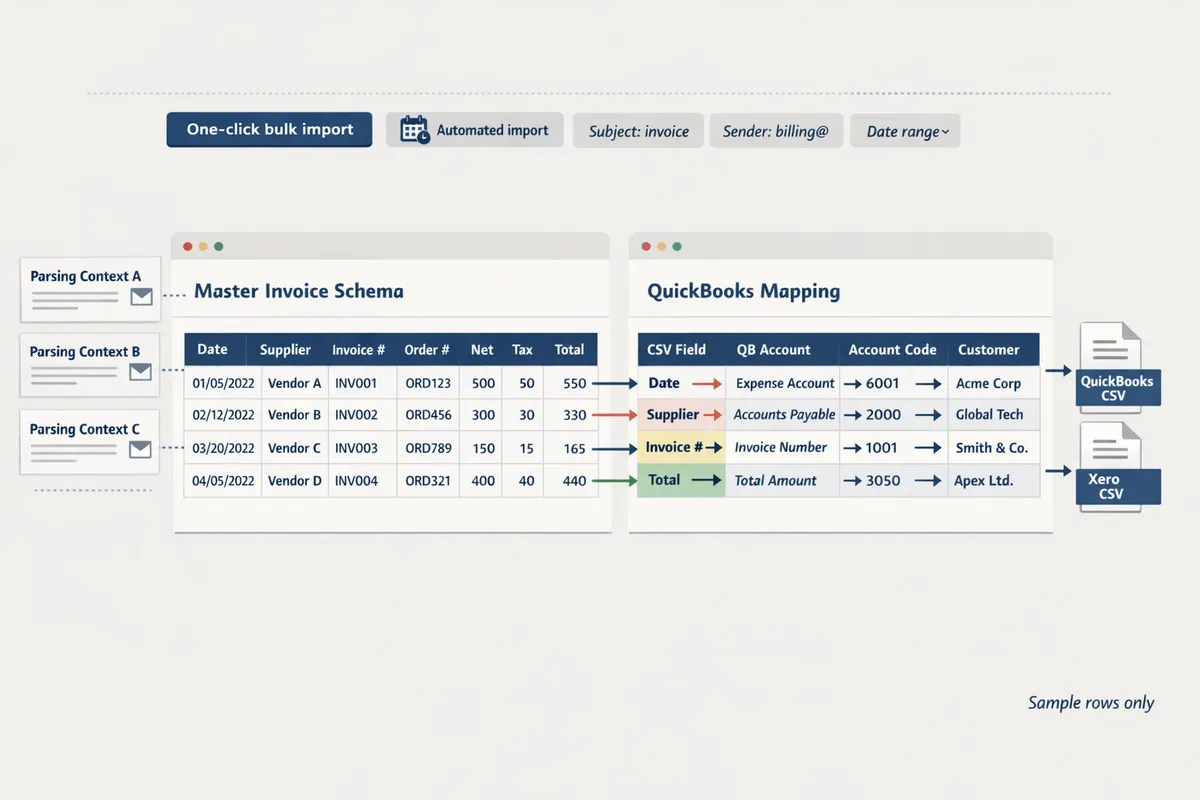This screenshot has height=800, width=1200.
Task: Open the Parsing Context C card
Action: (91, 442)
